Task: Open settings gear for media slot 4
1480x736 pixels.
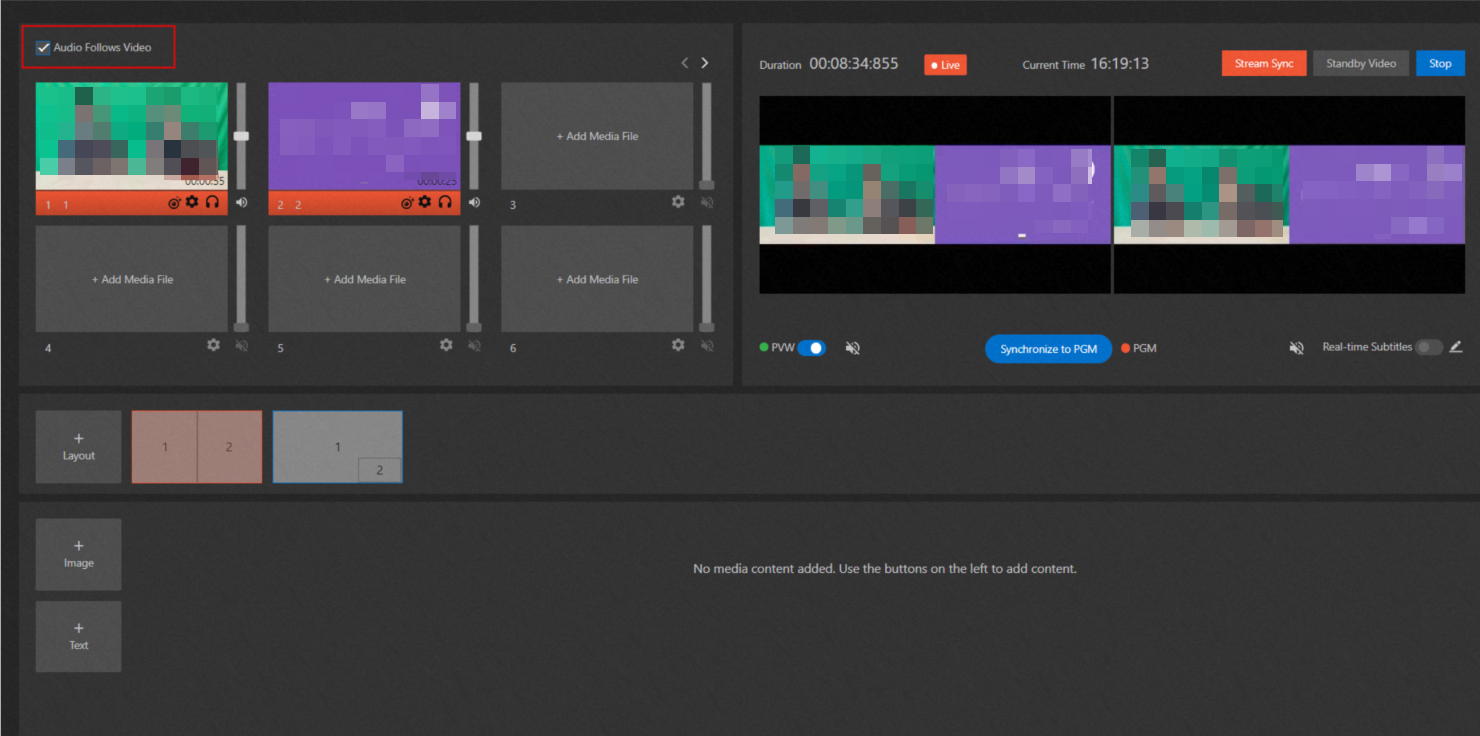Action: point(213,344)
